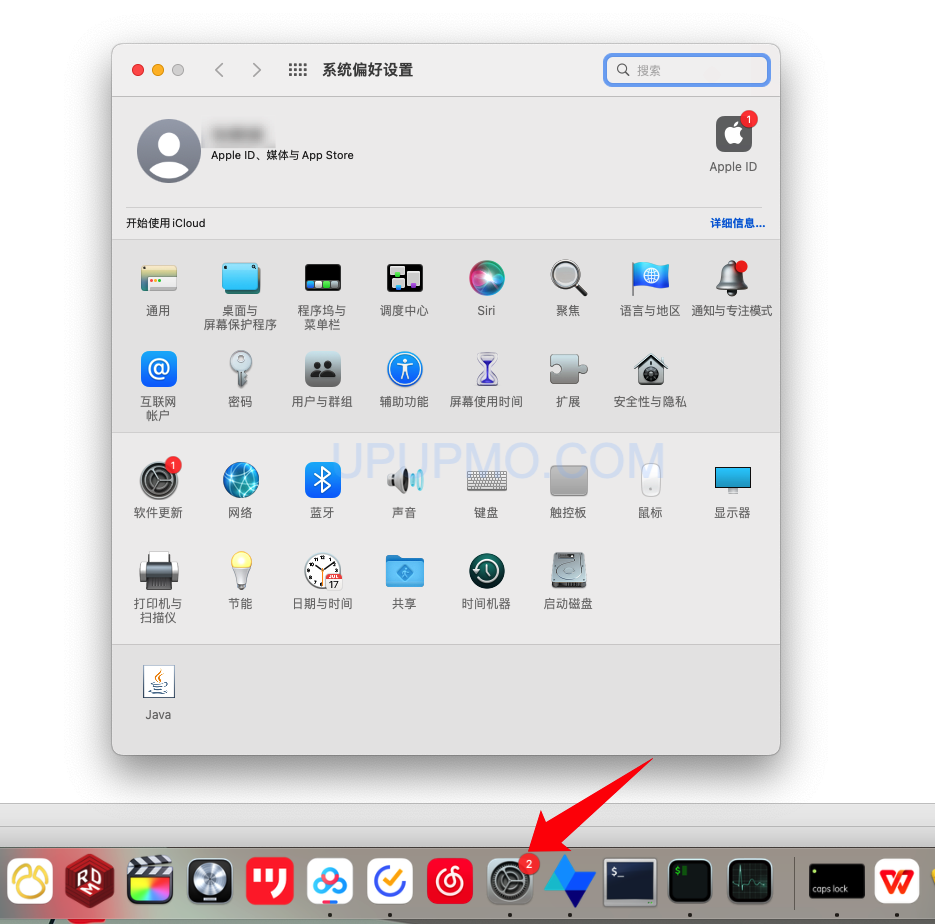Launch Final Cut Pro from Dock
This screenshot has width=935, height=924.
click(150, 881)
